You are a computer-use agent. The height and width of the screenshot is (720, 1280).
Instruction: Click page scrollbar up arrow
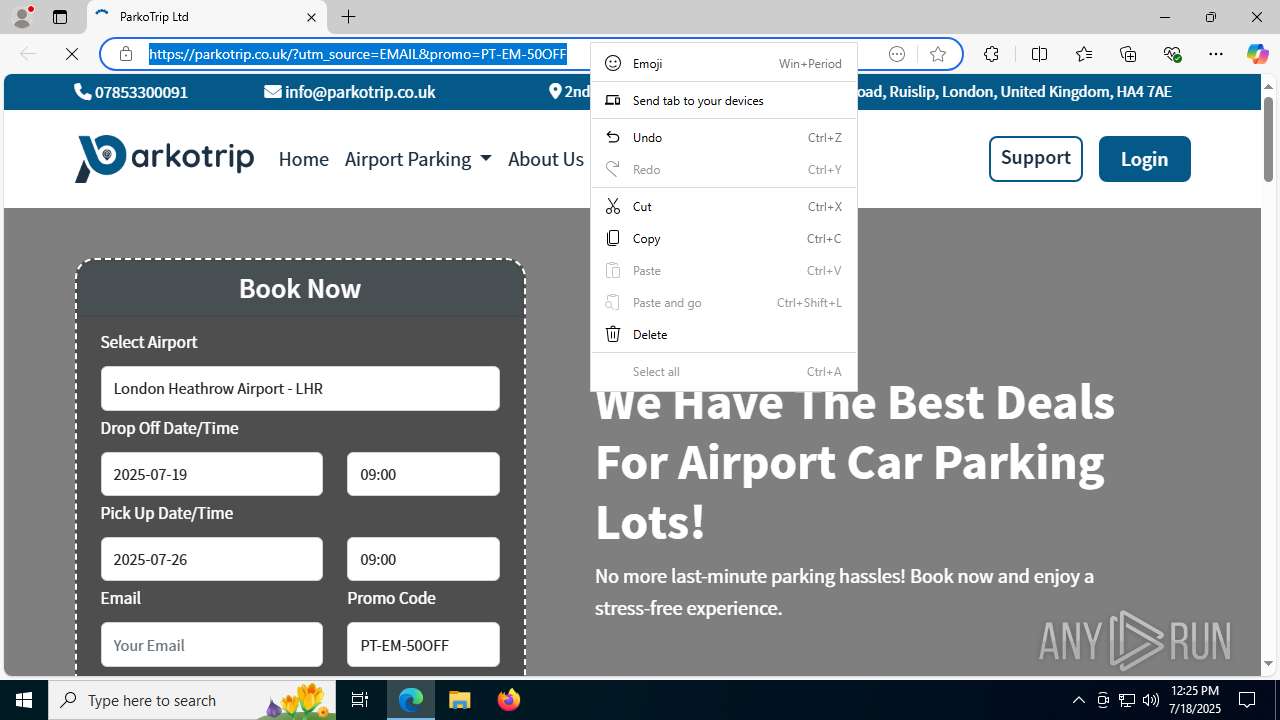coord(1269,86)
